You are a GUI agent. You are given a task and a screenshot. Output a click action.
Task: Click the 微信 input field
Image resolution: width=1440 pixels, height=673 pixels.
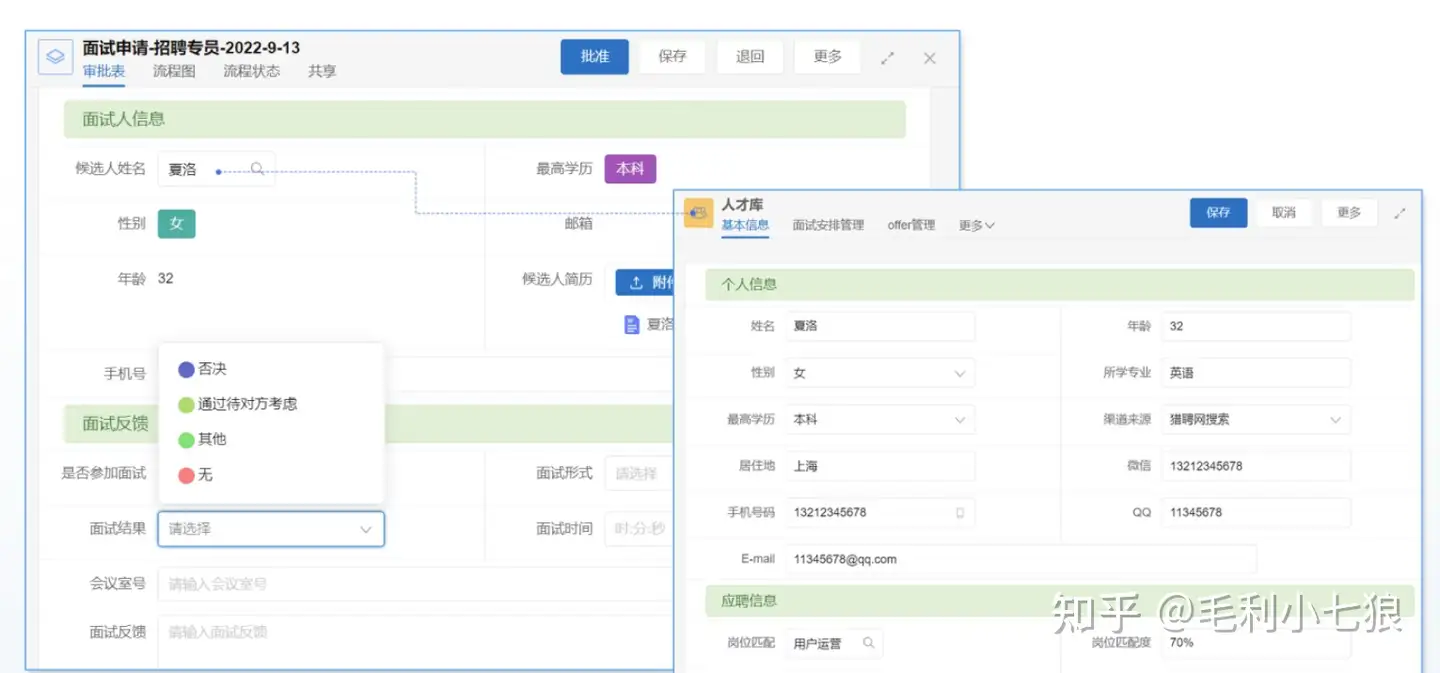point(1256,466)
